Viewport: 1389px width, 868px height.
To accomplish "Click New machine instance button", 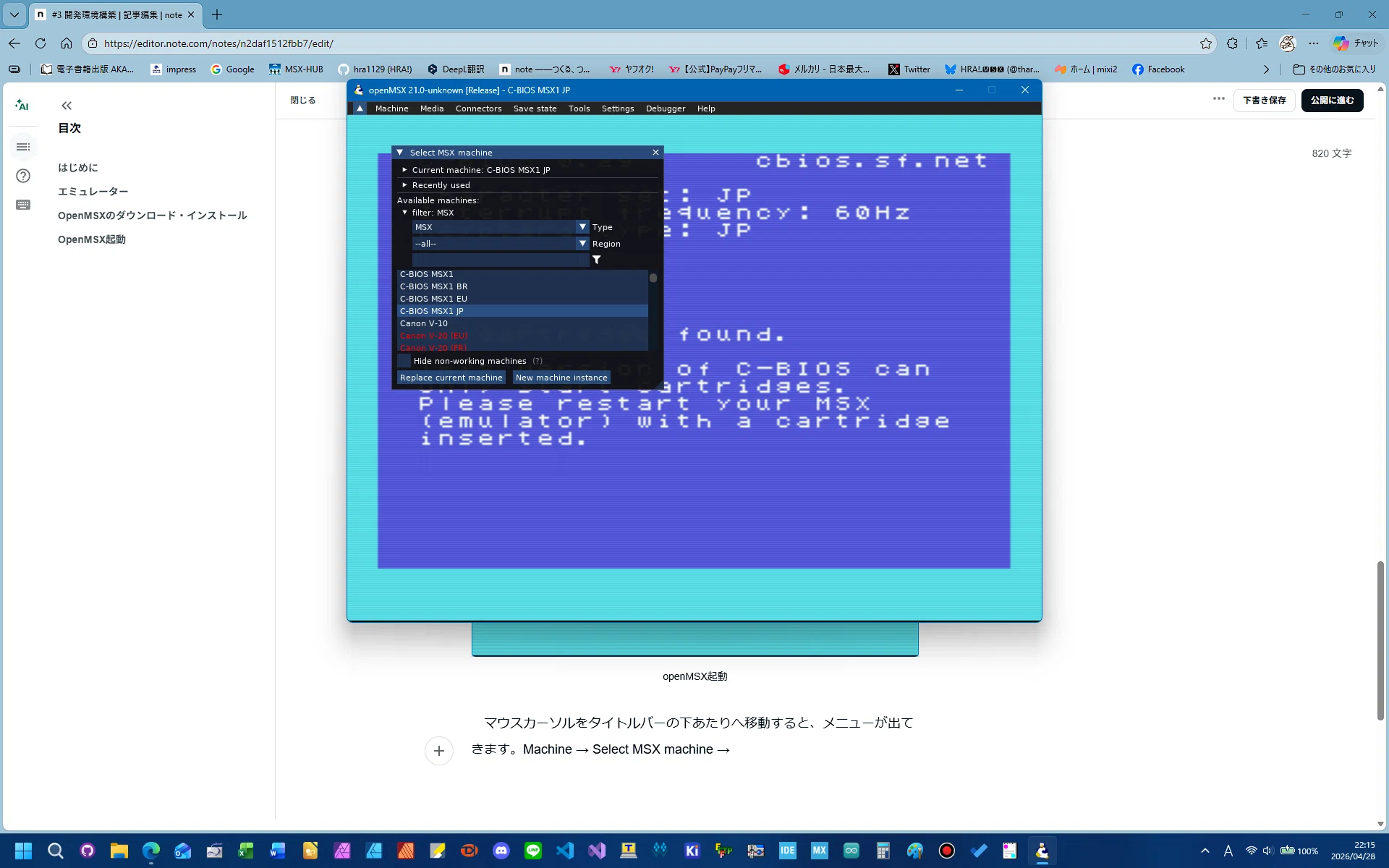I will click(x=561, y=378).
